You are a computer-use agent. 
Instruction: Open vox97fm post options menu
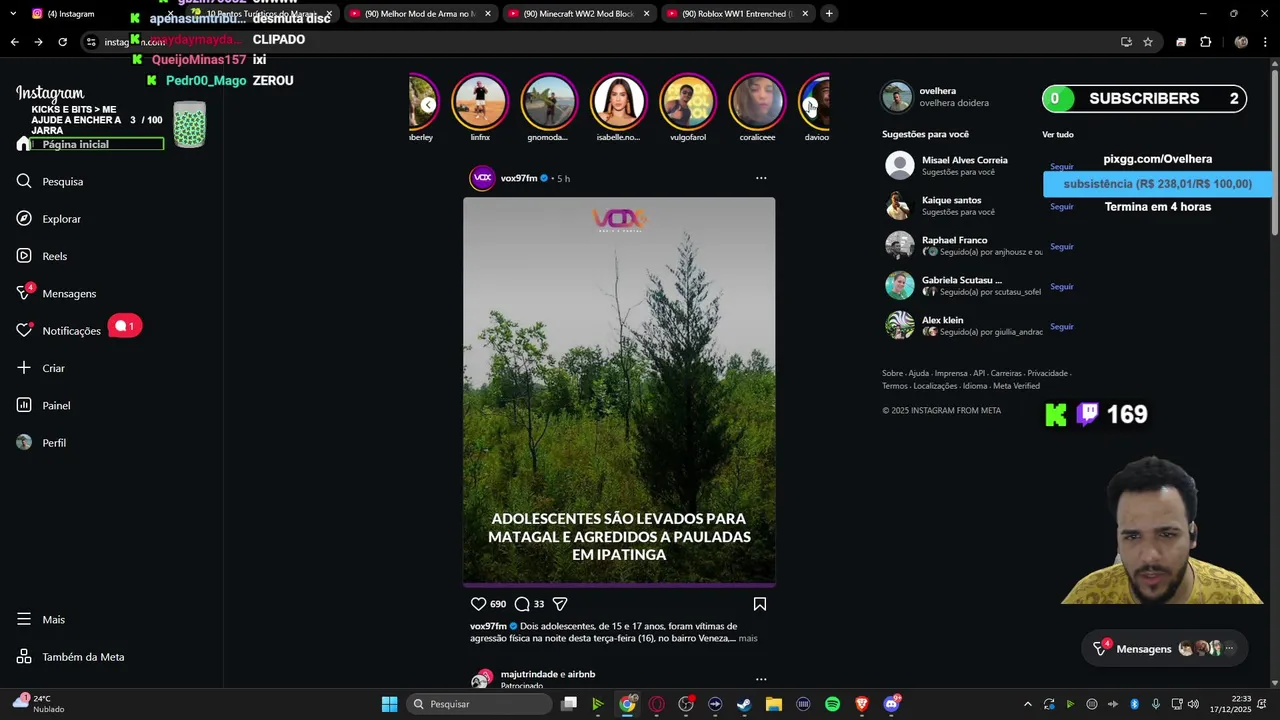click(x=761, y=178)
